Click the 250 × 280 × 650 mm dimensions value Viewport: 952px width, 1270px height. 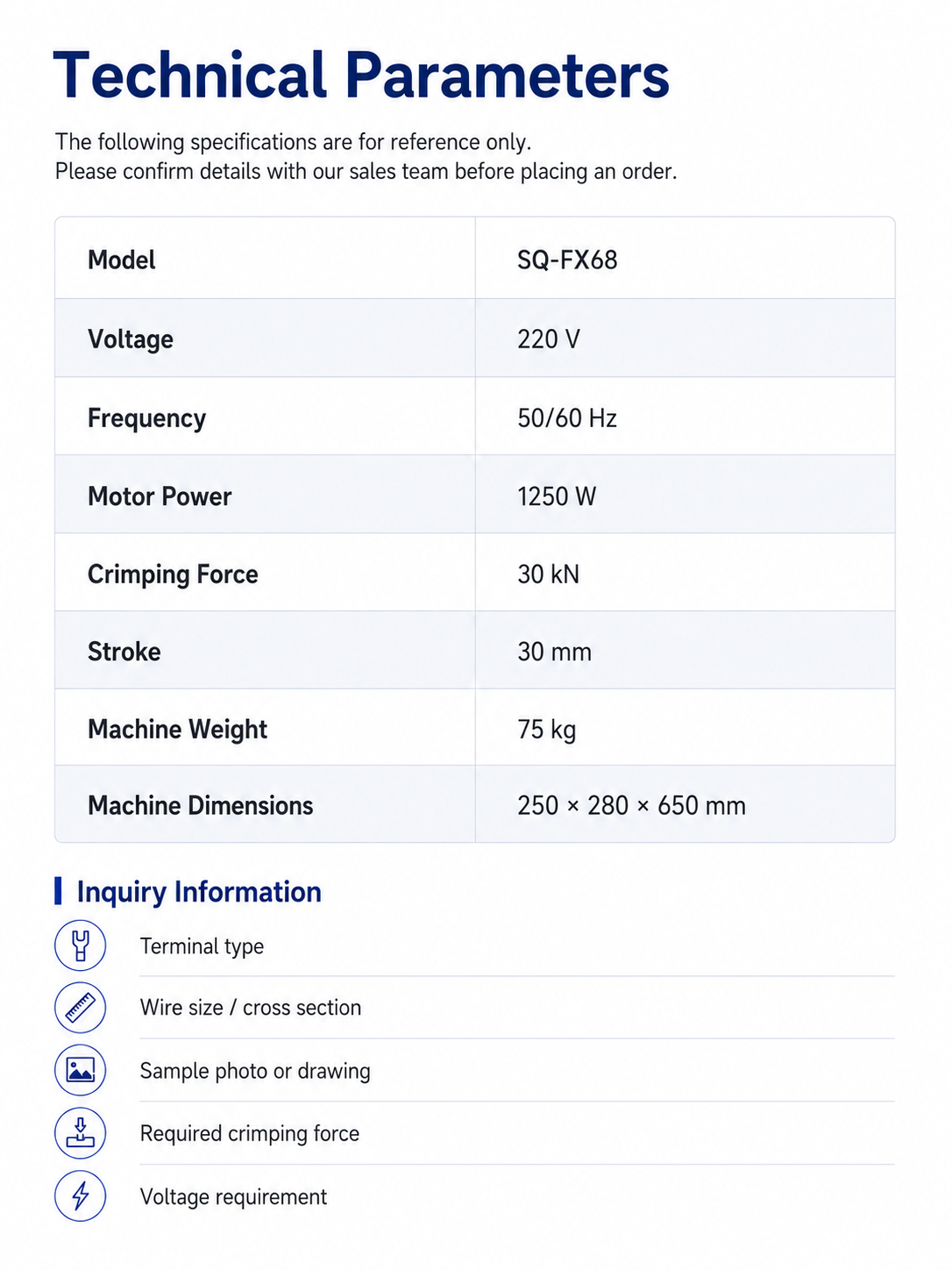631,805
